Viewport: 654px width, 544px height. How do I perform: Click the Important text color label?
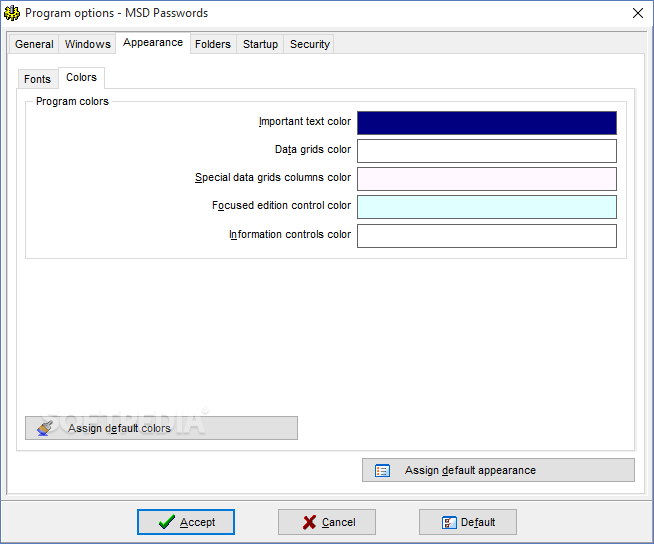click(x=305, y=121)
